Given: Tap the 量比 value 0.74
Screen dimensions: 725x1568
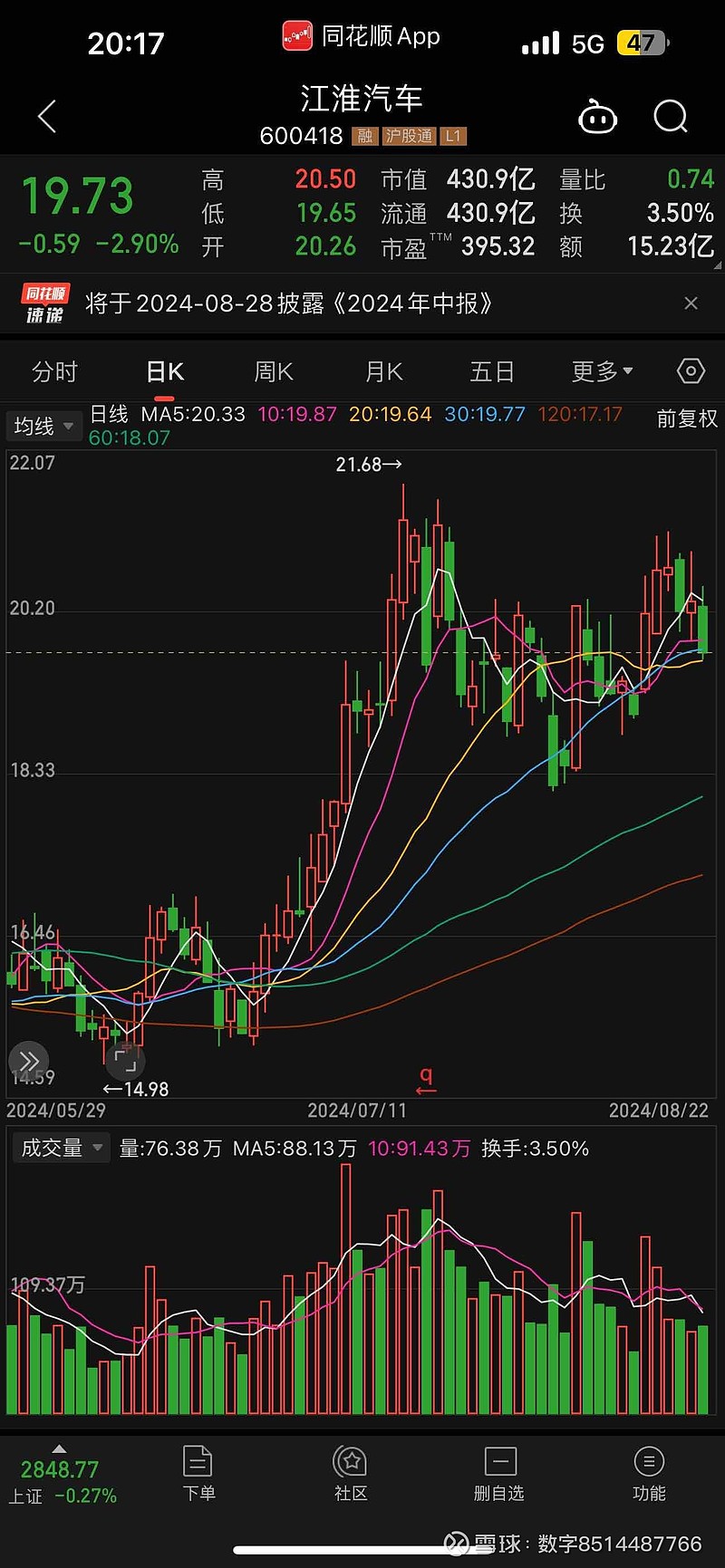Looking at the screenshot, I should pyautogui.click(x=691, y=179).
